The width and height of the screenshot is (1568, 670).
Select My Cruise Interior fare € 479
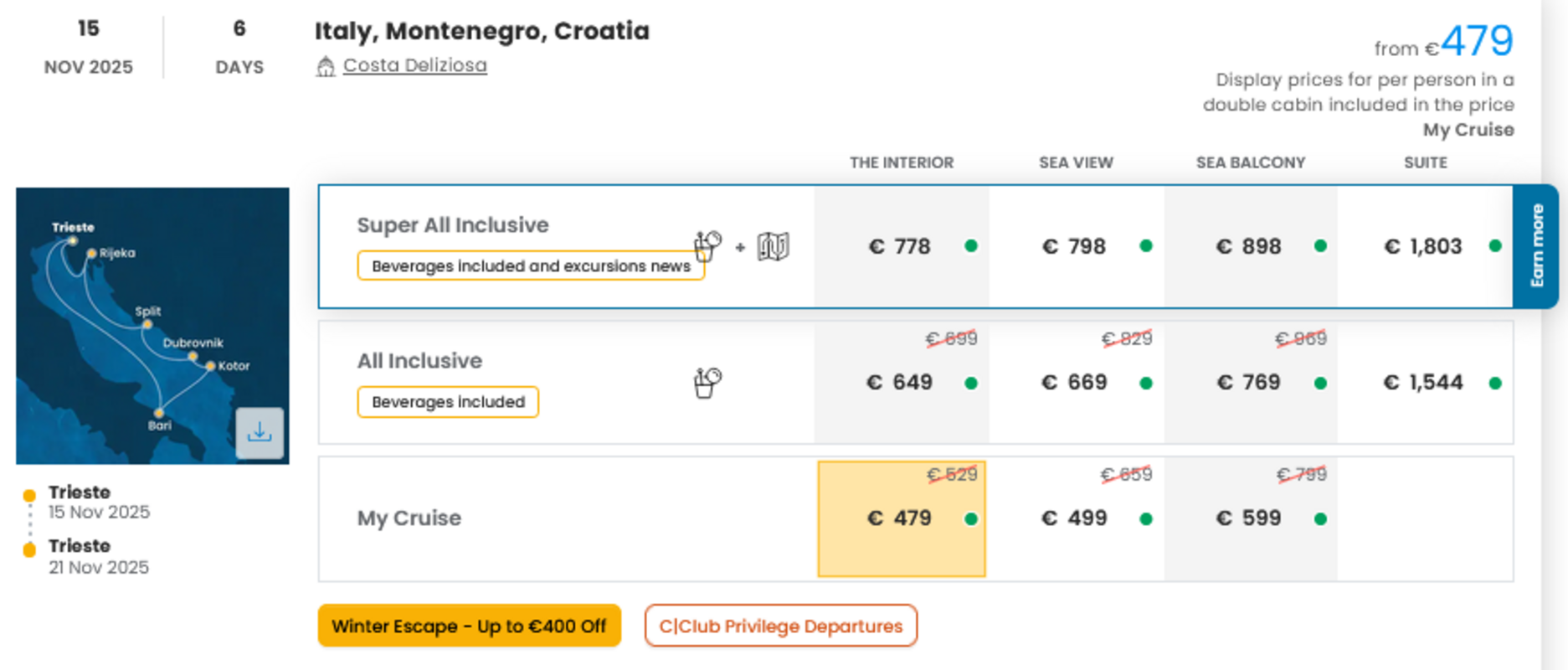902,518
